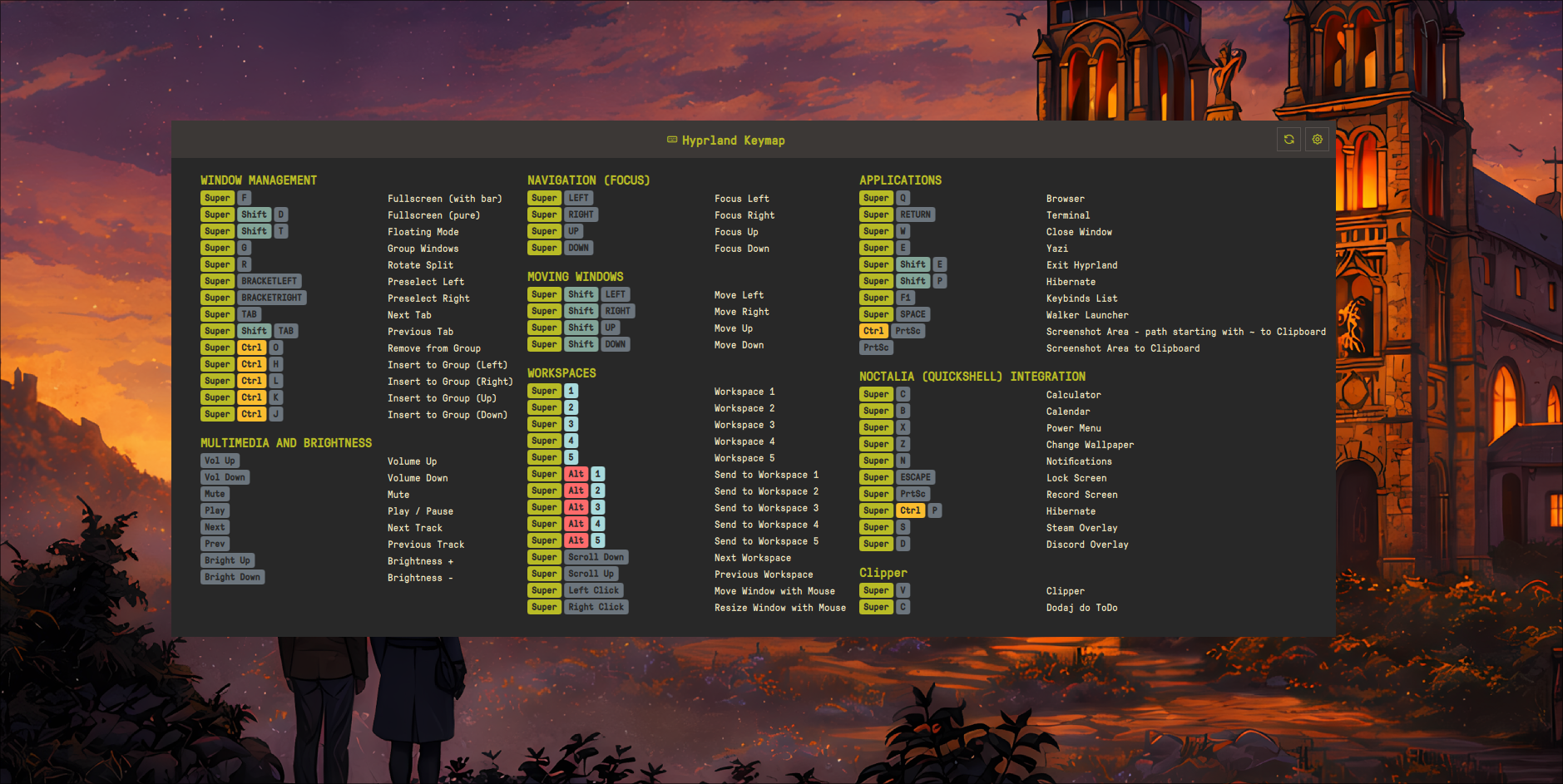This screenshot has height=784, width=1563.
Task: Click the refresh icon in the title bar
Action: tap(1288, 139)
